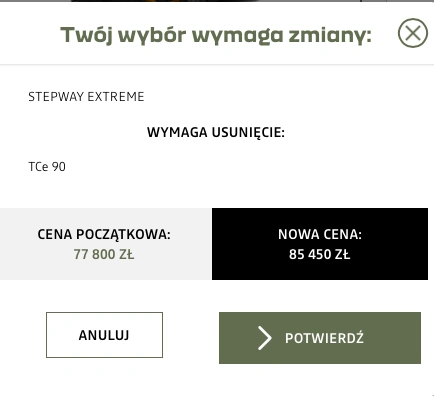Click the 77 800 ZŁ initial price
This screenshot has width=434, height=396.
(104, 254)
